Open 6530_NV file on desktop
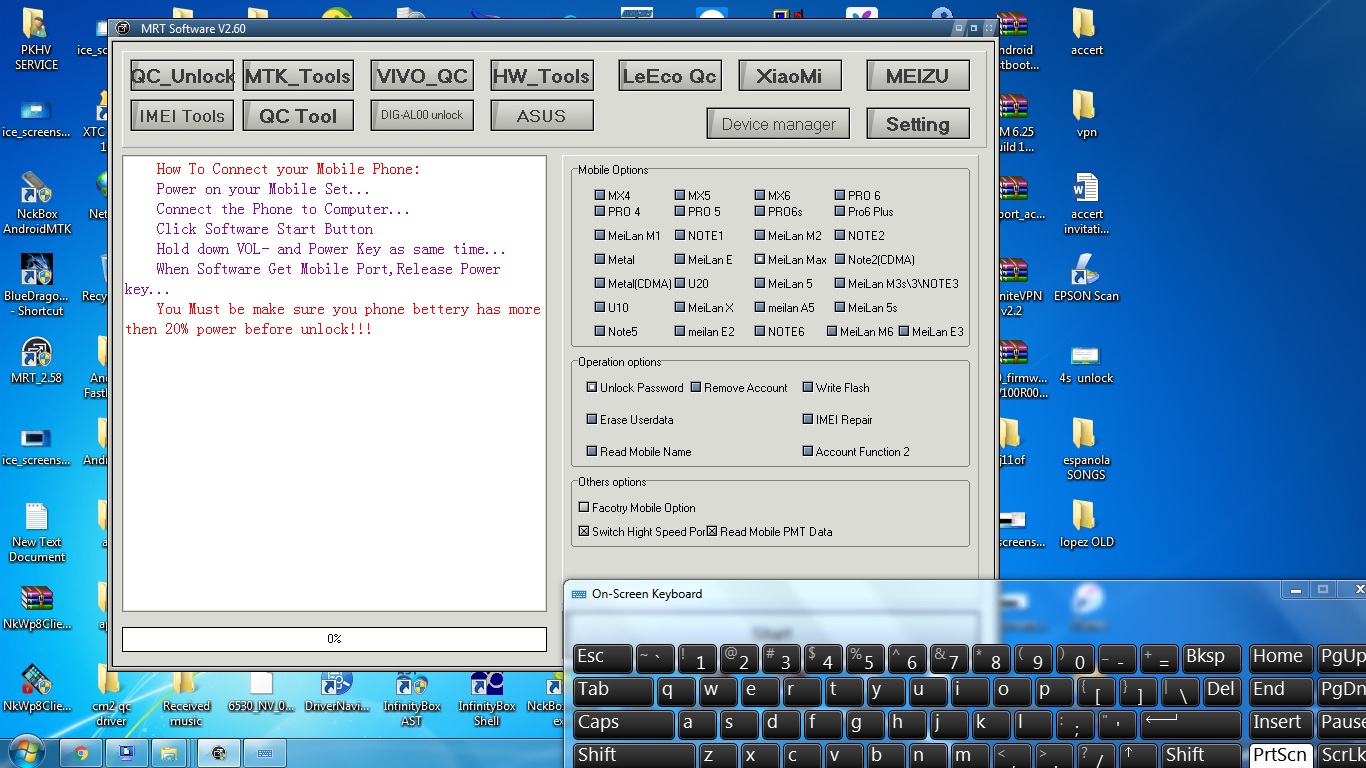Screen dimensions: 1366x768 pos(261,689)
